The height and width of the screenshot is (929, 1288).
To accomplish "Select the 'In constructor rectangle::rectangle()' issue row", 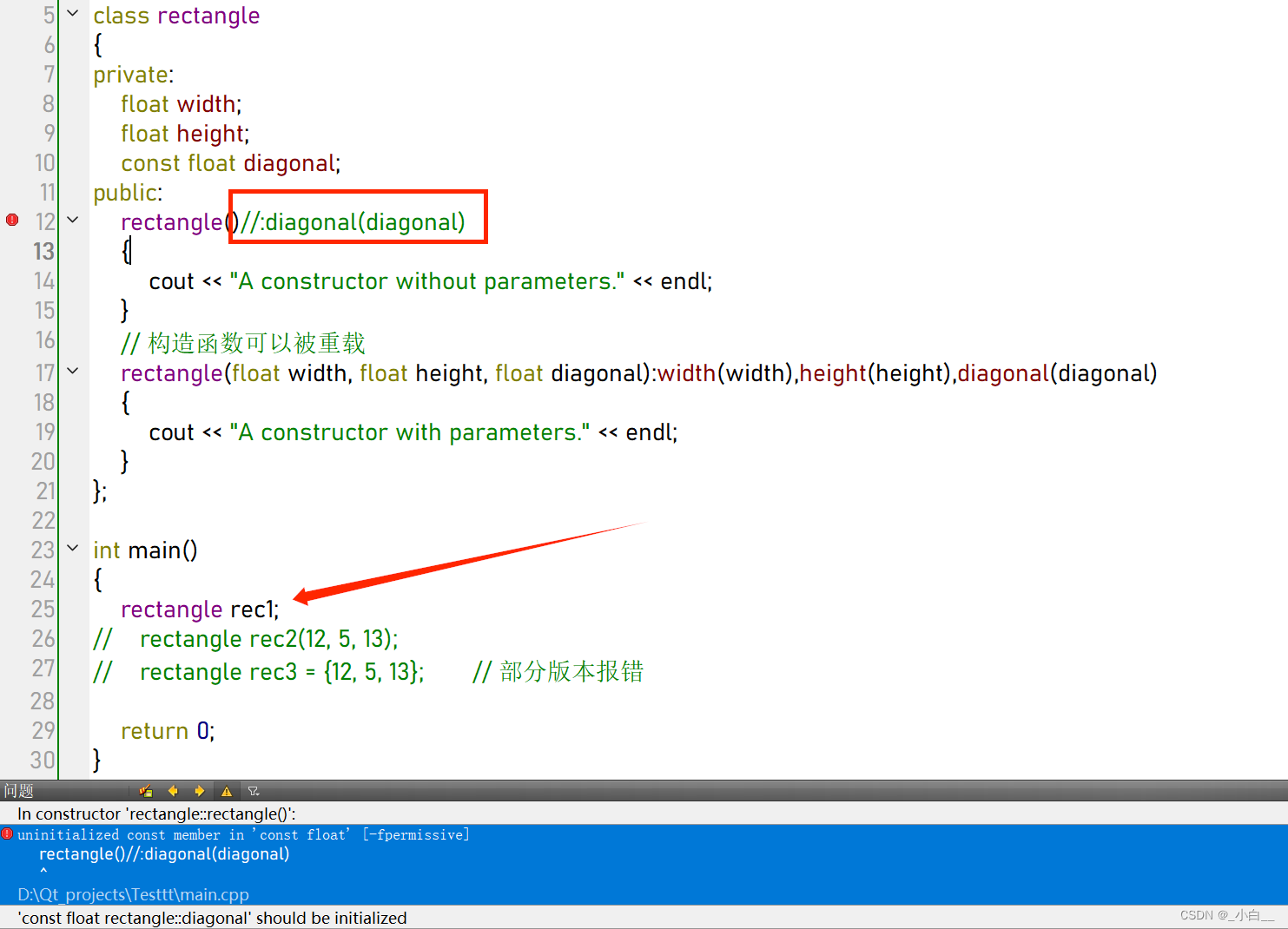I will (644, 814).
